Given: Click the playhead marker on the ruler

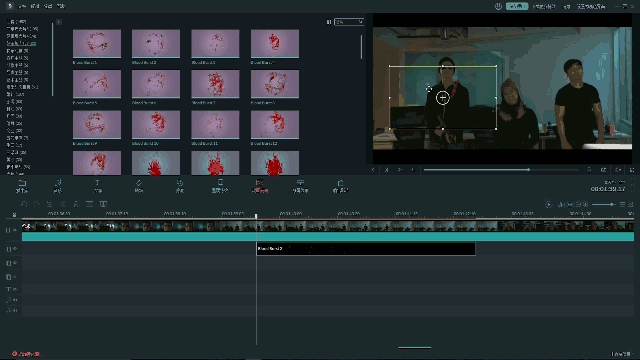Looking at the screenshot, I should (256, 216).
